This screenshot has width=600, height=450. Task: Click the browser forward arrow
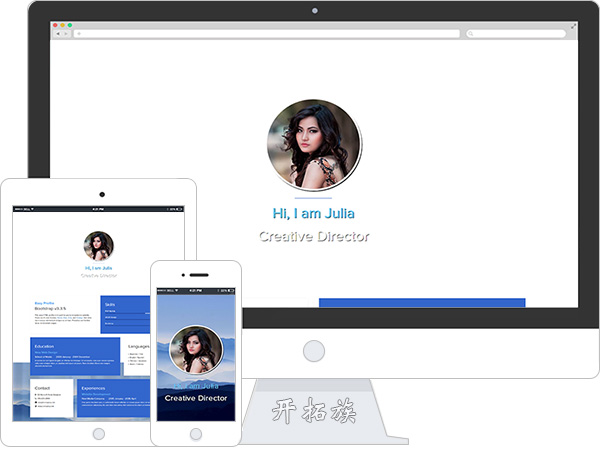pos(66,34)
